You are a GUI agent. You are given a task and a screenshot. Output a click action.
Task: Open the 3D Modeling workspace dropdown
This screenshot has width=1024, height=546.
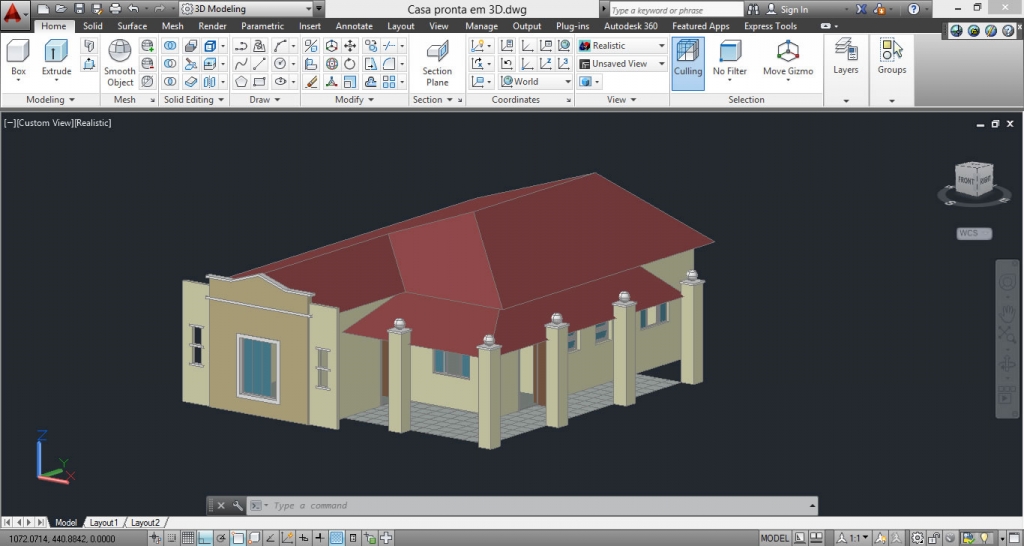tap(250, 9)
